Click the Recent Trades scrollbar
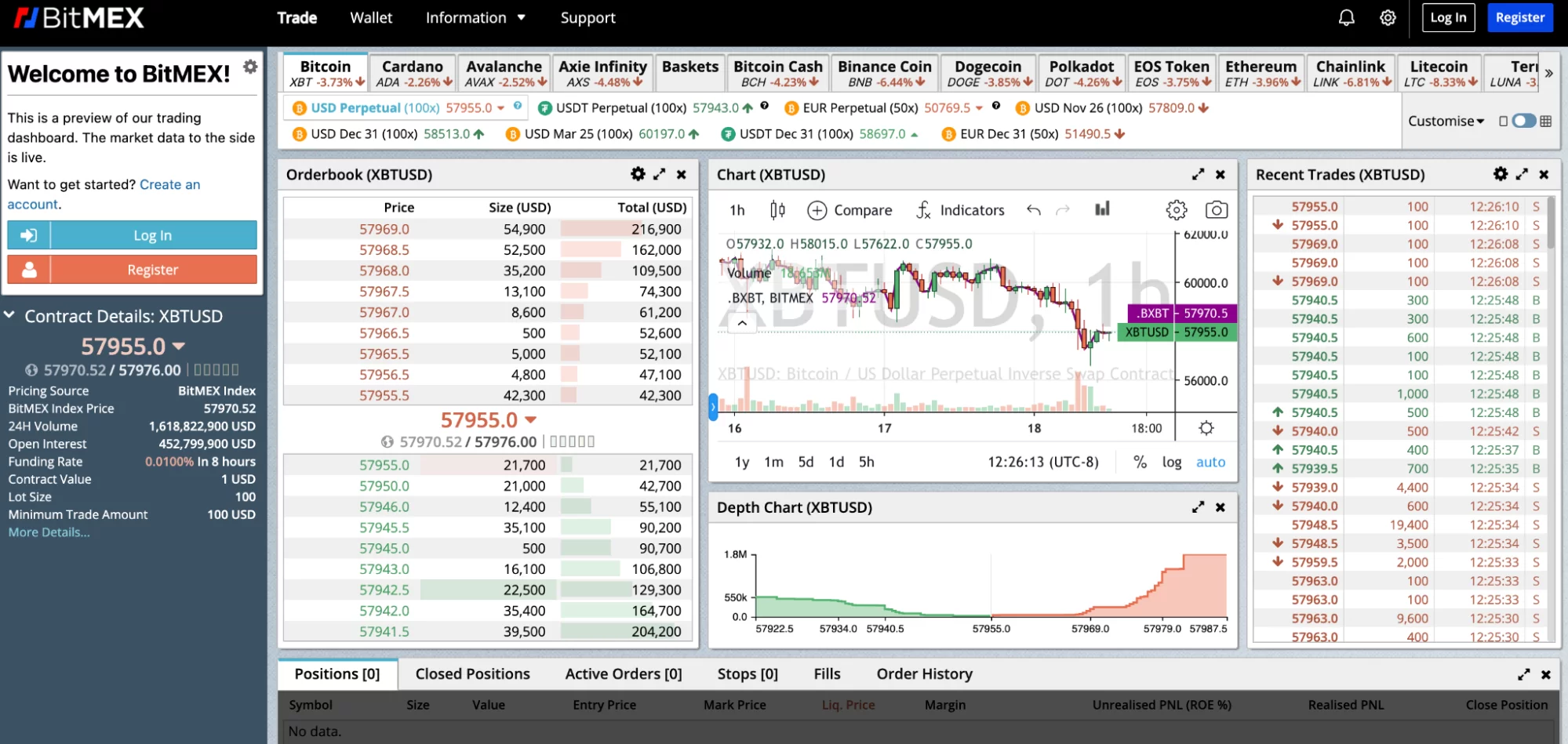 click(1550, 222)
